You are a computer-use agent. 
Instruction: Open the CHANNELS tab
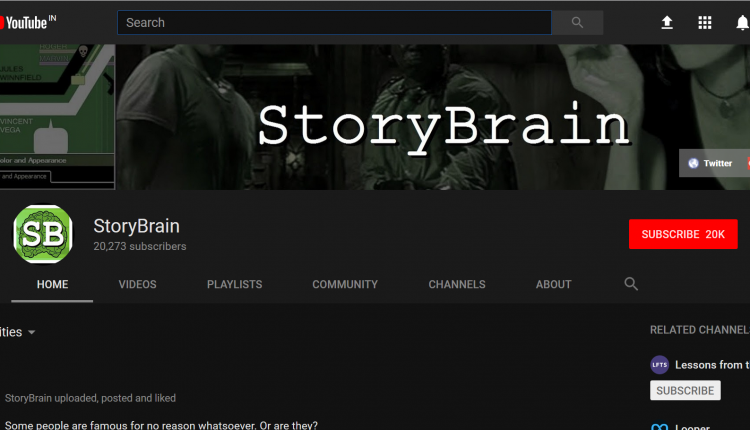point(457,285)
